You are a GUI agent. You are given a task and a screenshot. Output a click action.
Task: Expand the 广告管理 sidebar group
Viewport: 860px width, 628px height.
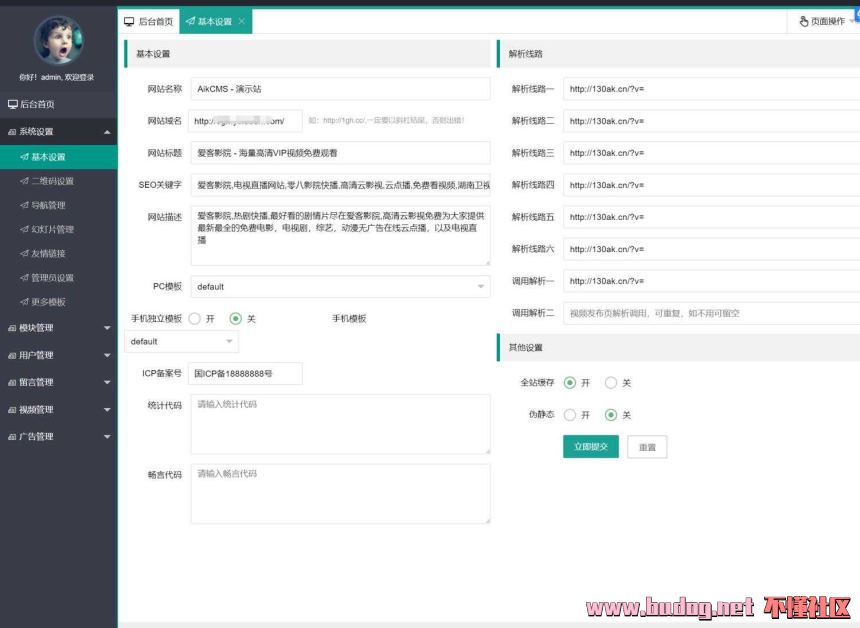[59, 437]
